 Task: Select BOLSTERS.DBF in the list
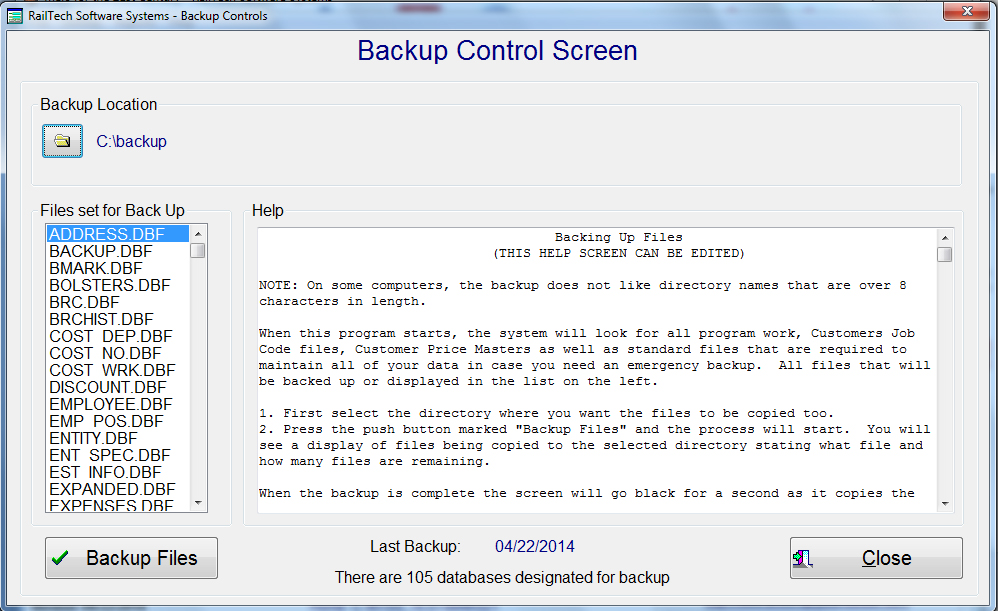(x=109, y=285)
